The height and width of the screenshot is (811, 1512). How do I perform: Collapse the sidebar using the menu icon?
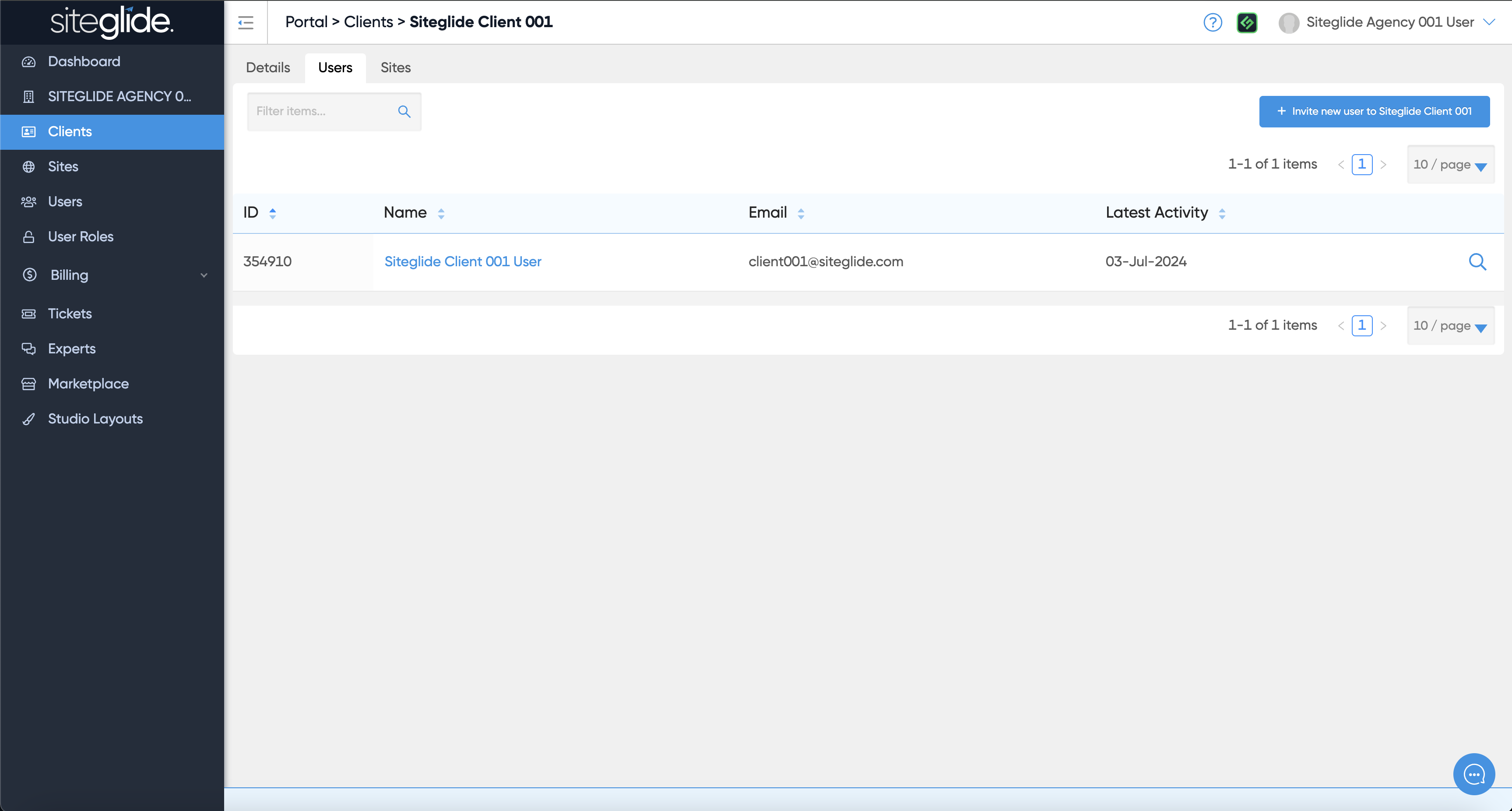click(245, 22)
